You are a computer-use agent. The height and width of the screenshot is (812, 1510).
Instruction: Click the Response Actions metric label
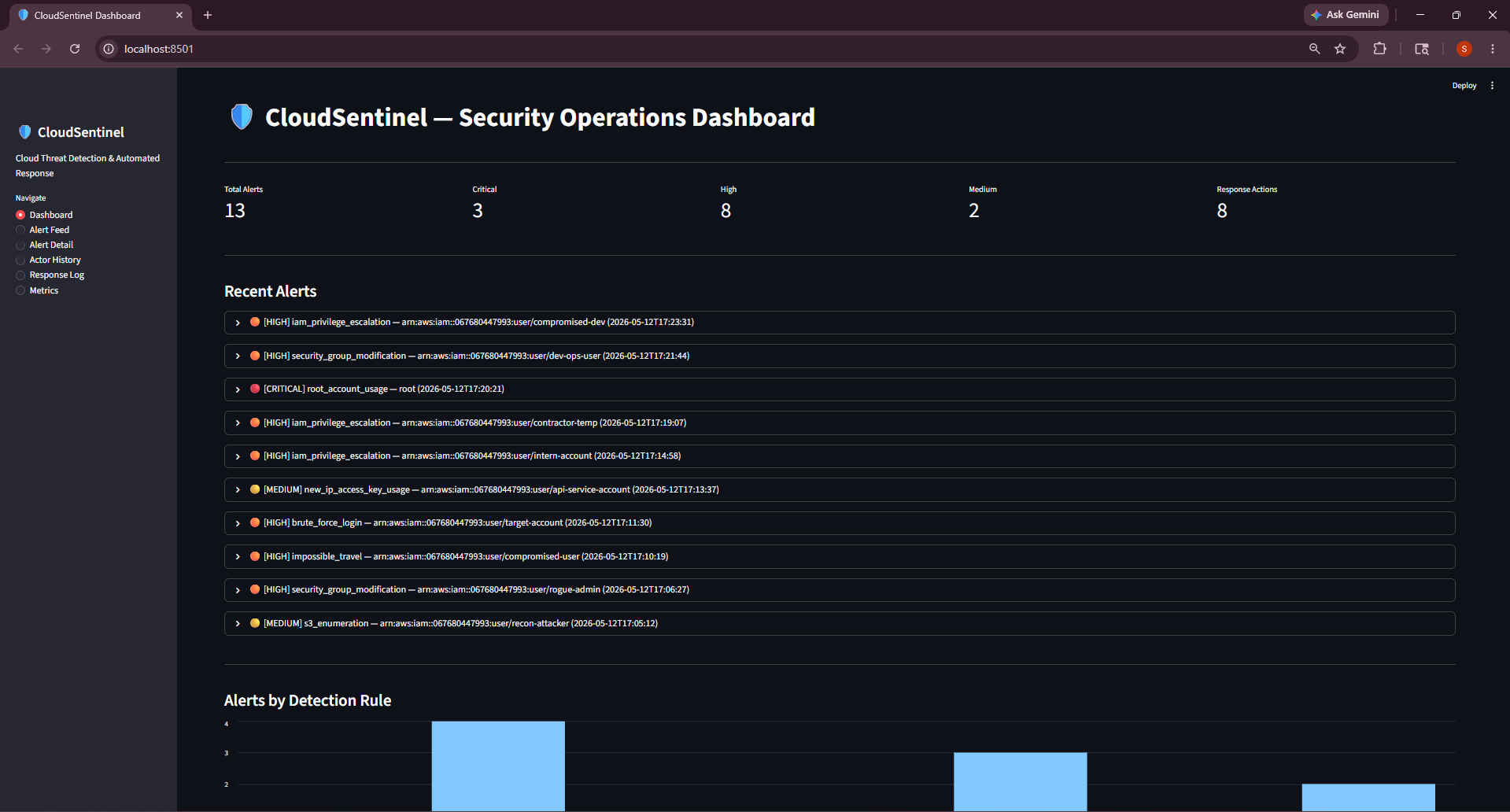click(1246, 190)
